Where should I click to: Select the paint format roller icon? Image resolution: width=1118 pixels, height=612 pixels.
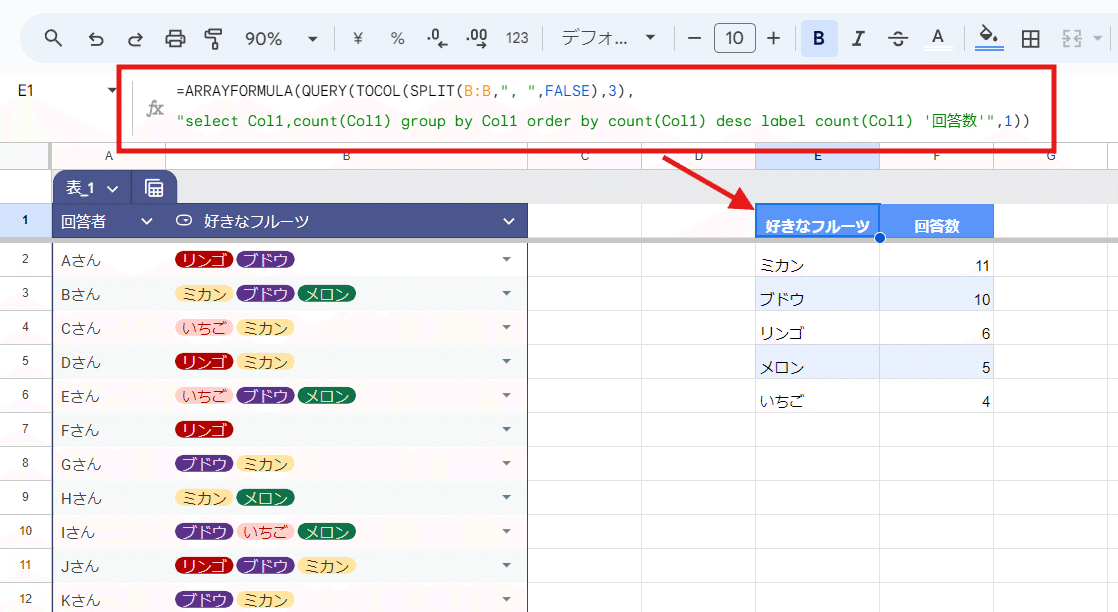213,39
